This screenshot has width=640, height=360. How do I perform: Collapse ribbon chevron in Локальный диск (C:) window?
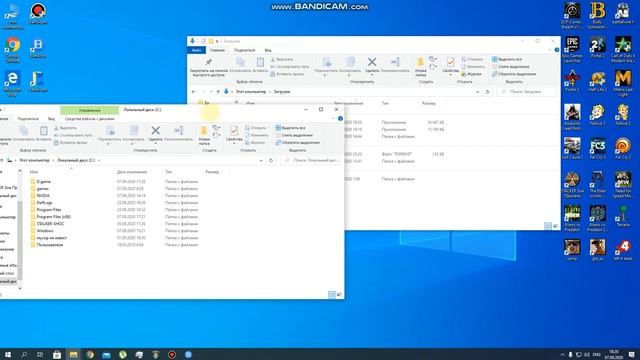[x=333, y=118]
